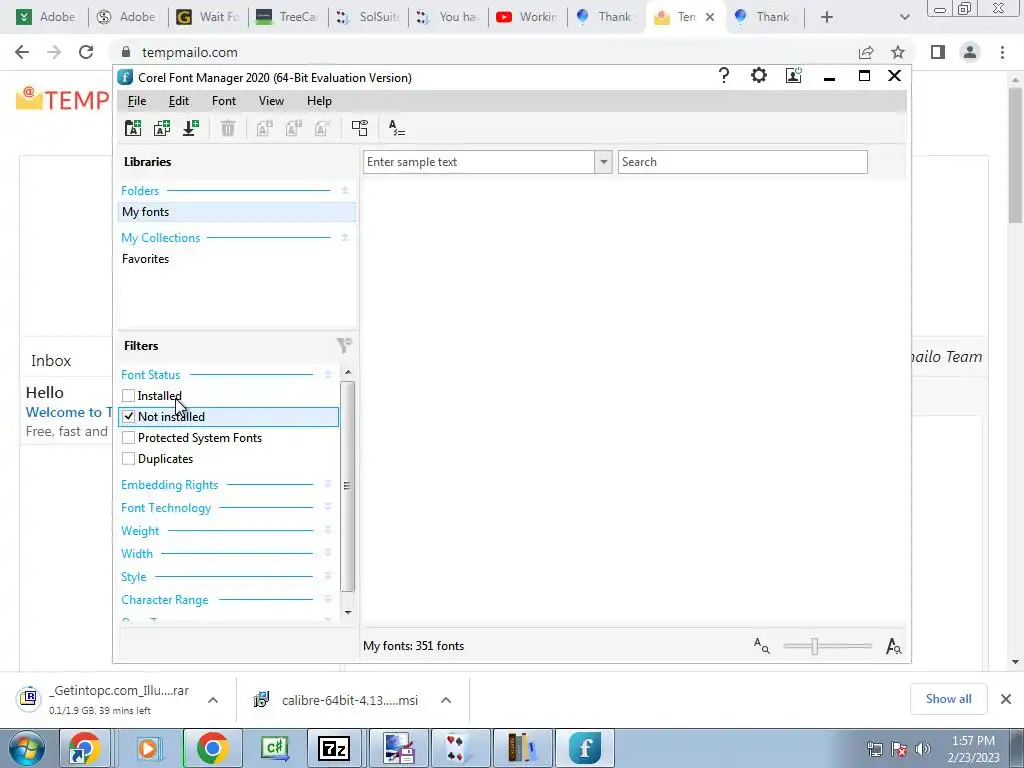Open a new Chrome tab
1024x768 pixels.
pyautogui.click(x=827, y=17)
